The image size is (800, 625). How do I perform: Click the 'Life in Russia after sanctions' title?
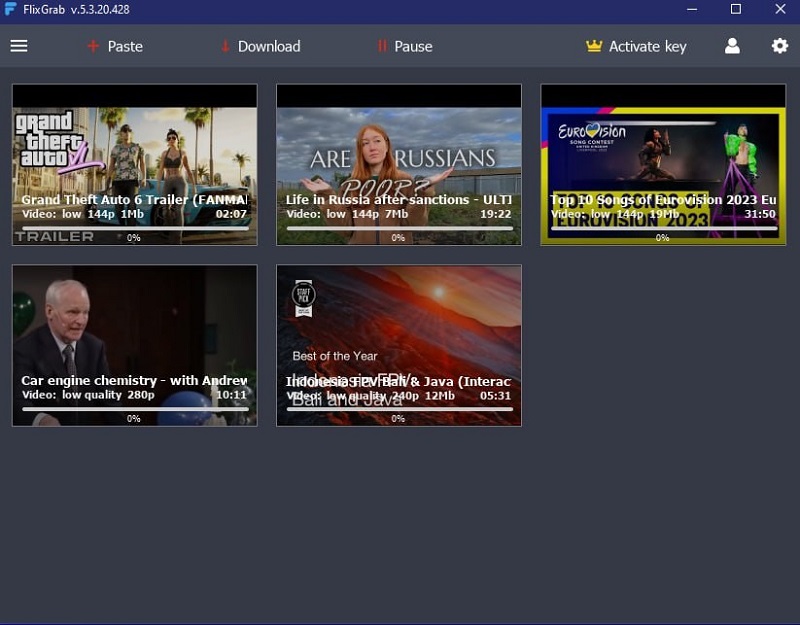[x=398, y=199]
